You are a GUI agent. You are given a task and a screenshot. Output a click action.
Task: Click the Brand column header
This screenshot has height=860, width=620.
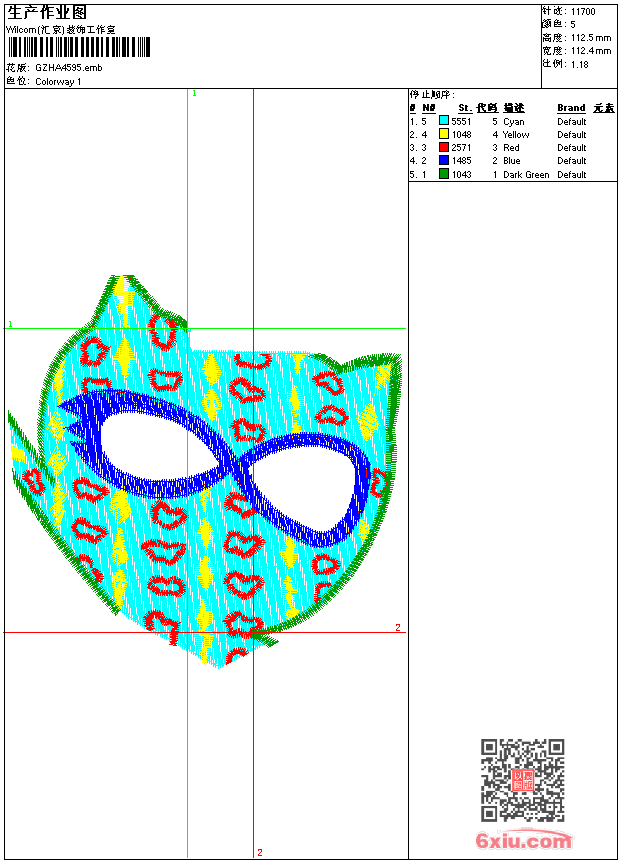pyautogui.click(x=571, y=108)
